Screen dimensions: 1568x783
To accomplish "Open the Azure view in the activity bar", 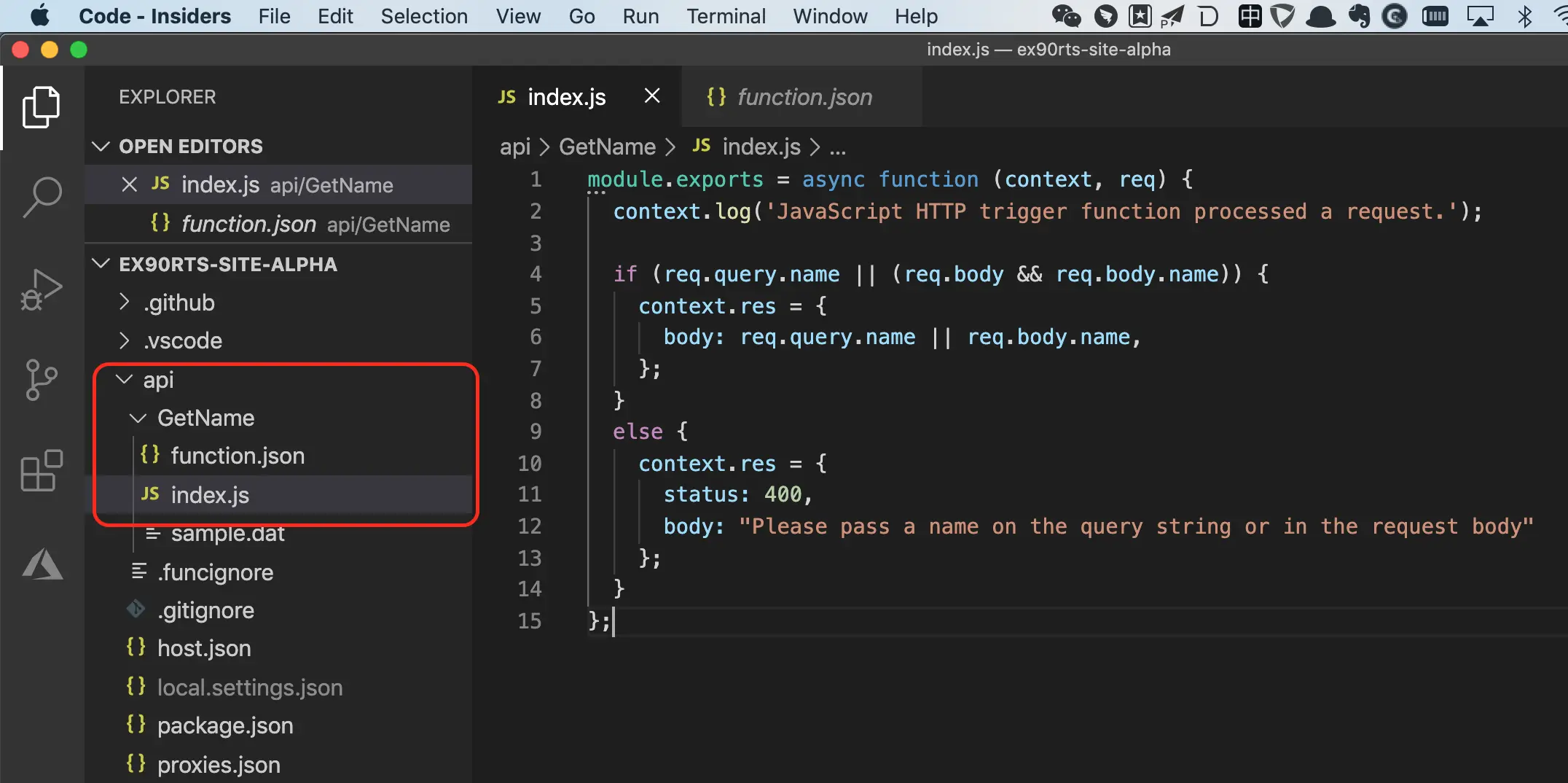I will [42, 564].
